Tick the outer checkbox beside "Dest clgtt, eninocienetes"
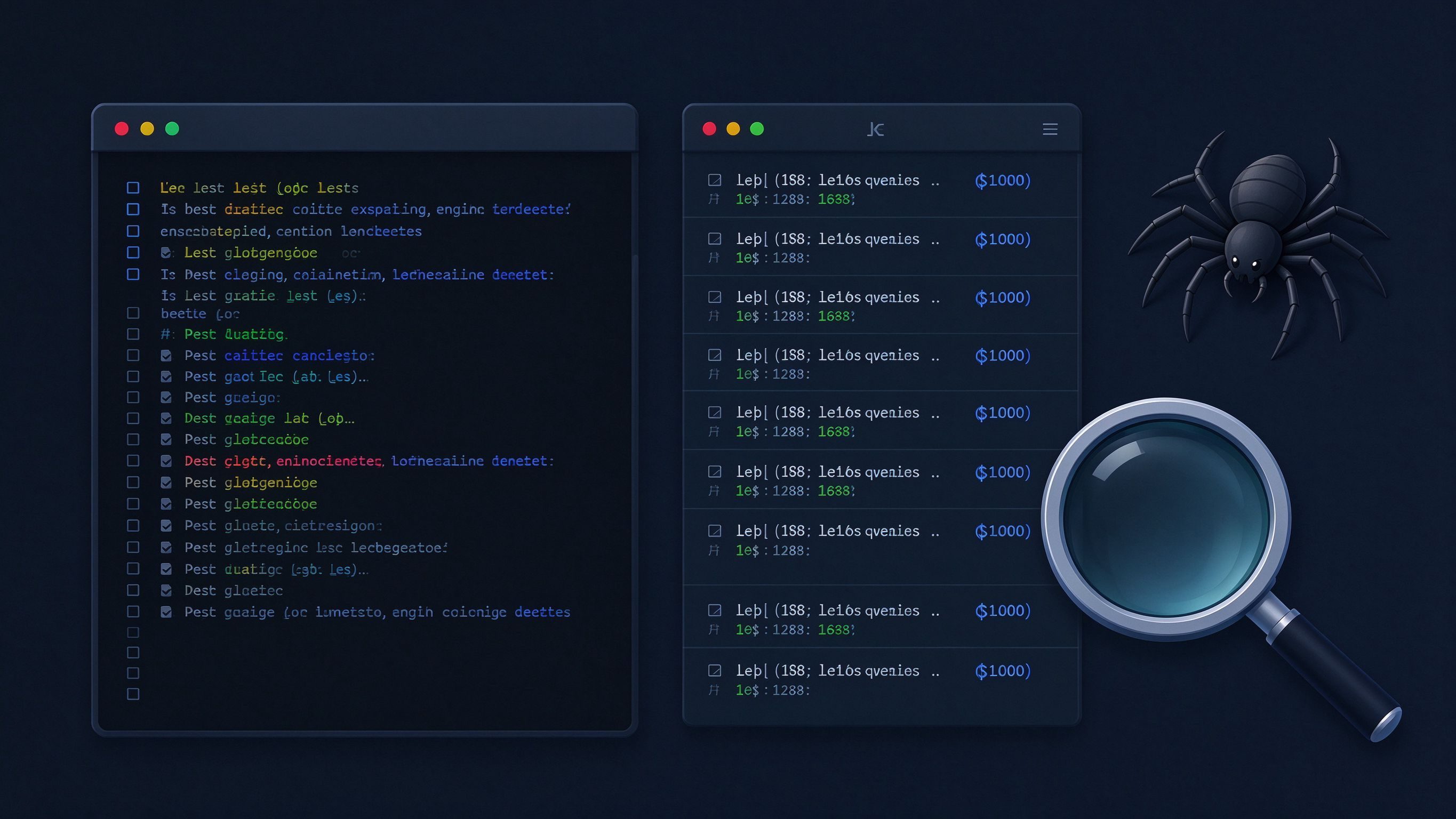This screenshot has width=1456, height=819. (133, 461)
